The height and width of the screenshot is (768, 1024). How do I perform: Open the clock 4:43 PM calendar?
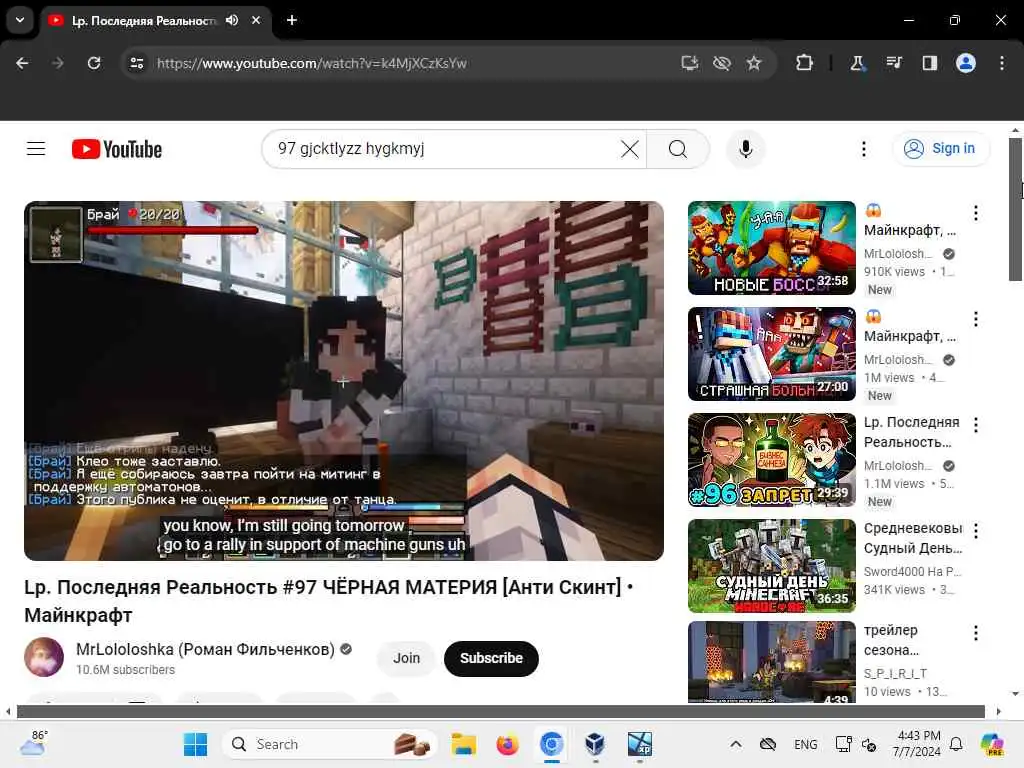coord(918,744)
